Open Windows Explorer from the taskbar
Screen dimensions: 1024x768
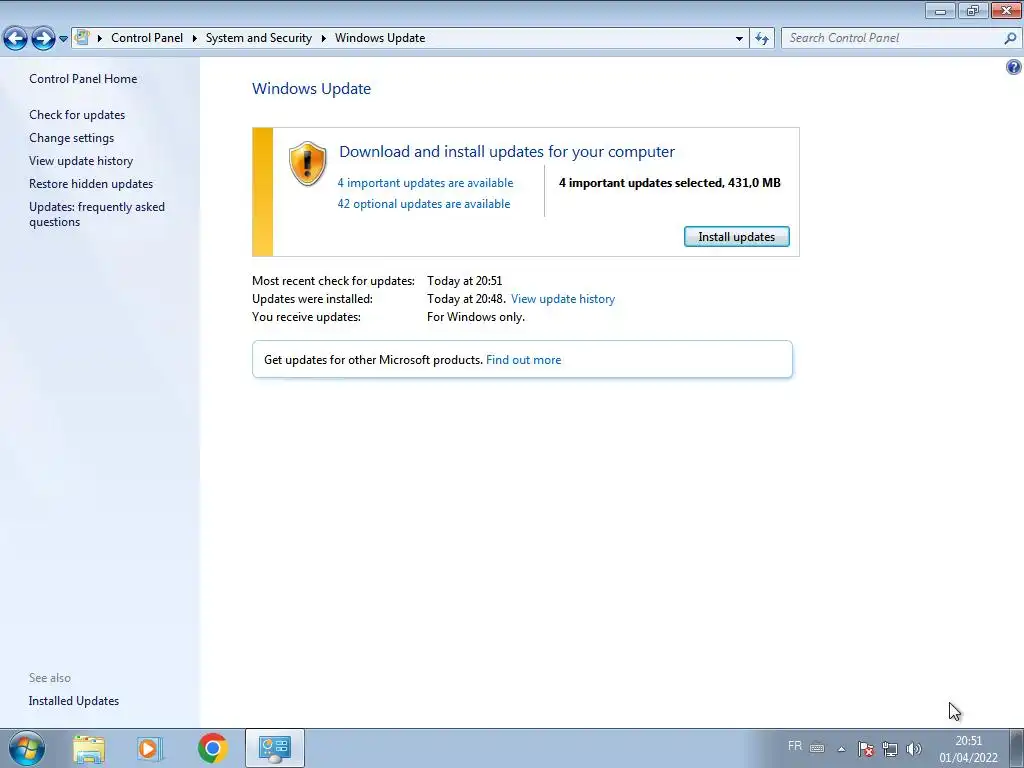pyautogui.click(x=89, y=748)
